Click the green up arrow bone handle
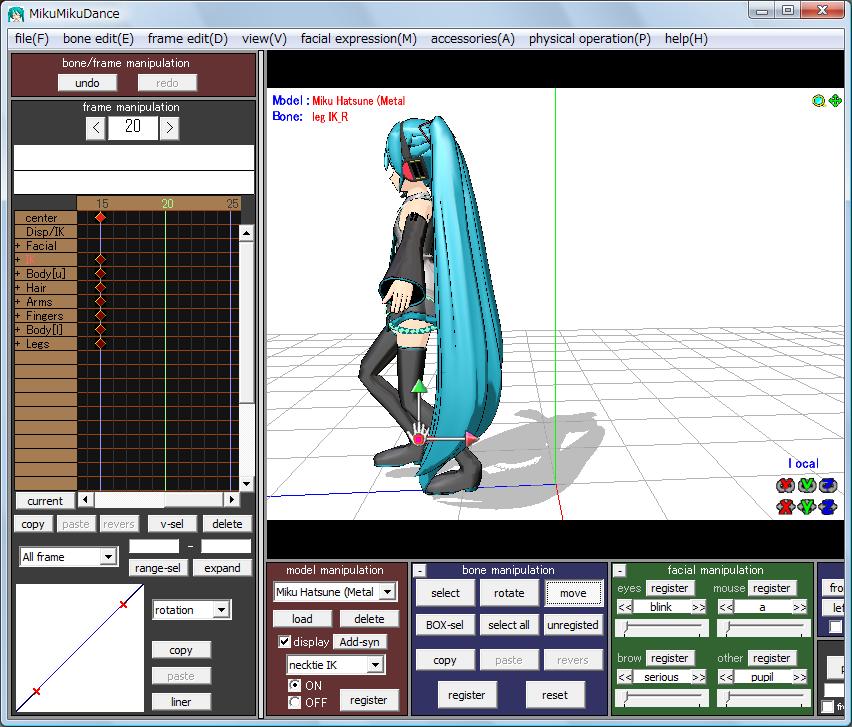 pyautogui.click(x=418, y=386)
